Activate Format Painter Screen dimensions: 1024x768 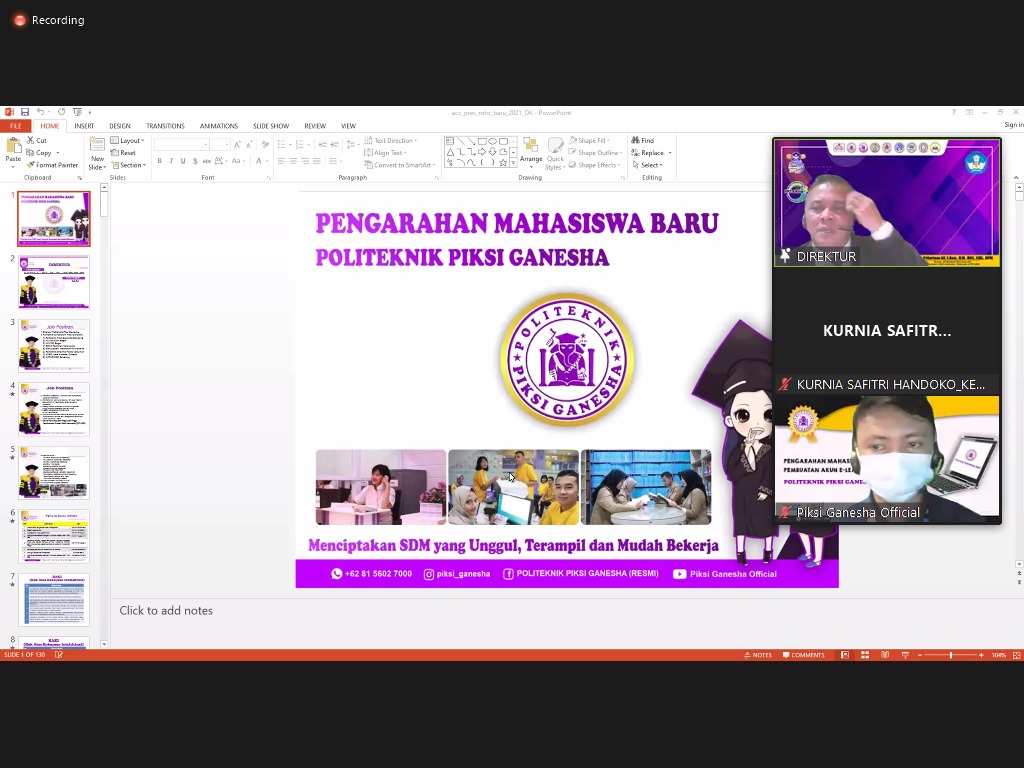pyautogui.click(x=52, y=165)
